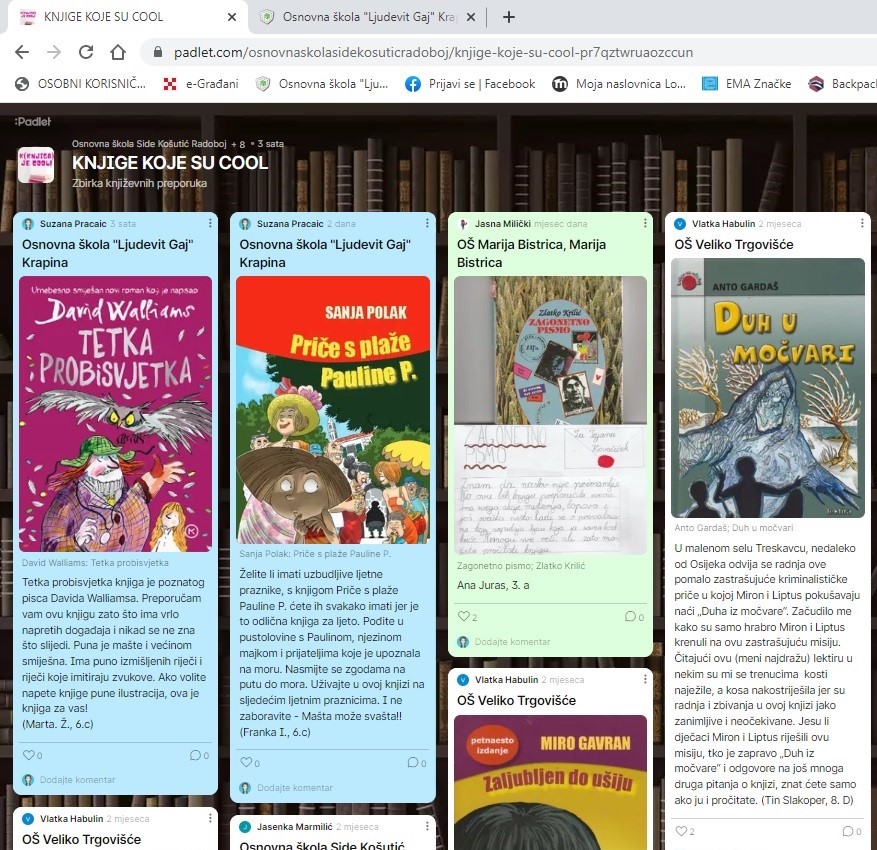Image resolution: width=877 pixels, height=850 pixels.
Task: Open the Priče s plaže Pauline P. cover image
Action: (333, 410)
